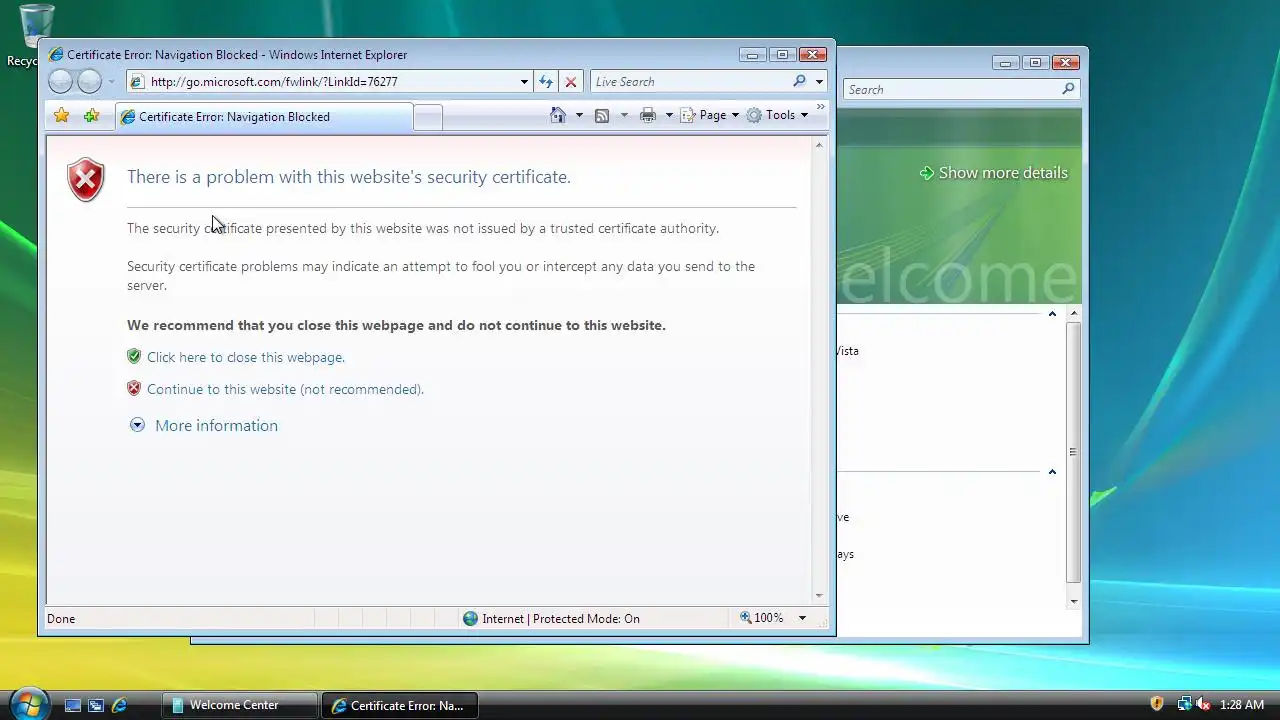Switch to Welcome Center taskbar button
This screenshot has width=1280, height=720.
[239, 705]
